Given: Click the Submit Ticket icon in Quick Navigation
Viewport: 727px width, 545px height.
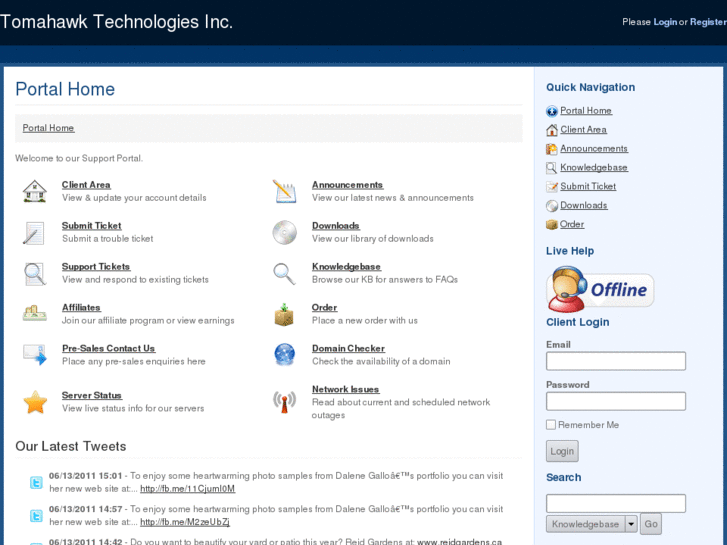Looking at the screenshot, I should (x=552, y=187).
